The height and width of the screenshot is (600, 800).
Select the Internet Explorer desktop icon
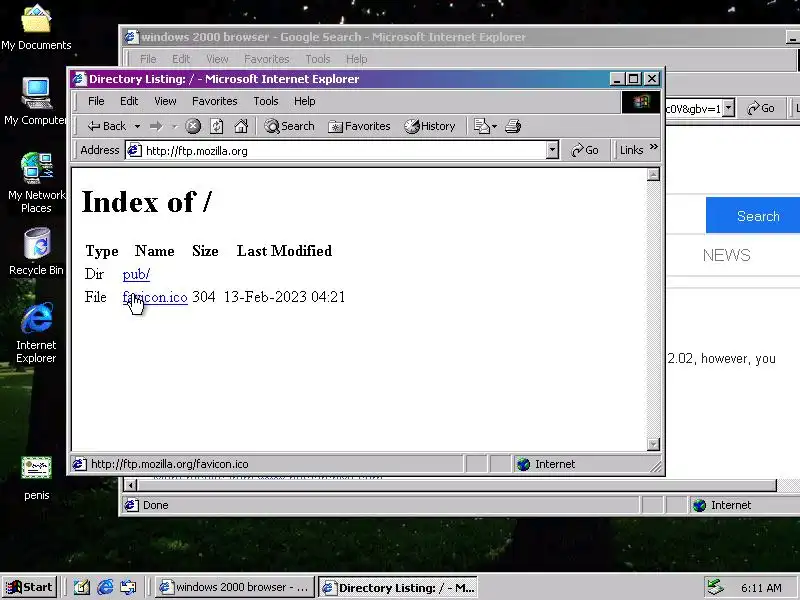36,333
